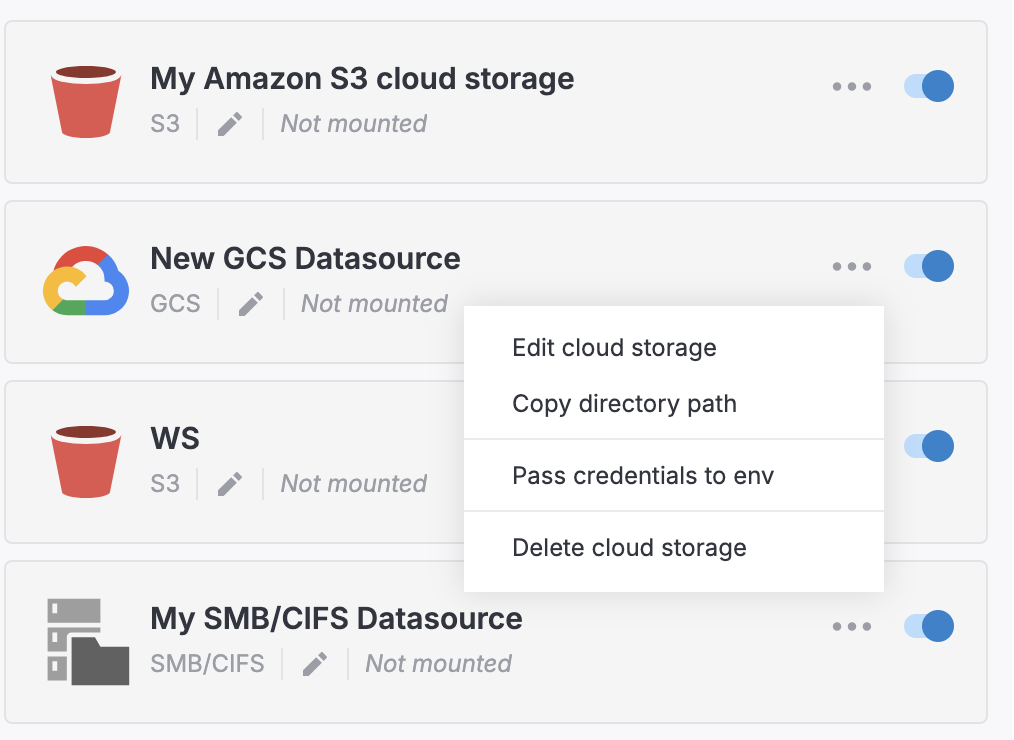Click Delete cloud storage

pos(628,548)
